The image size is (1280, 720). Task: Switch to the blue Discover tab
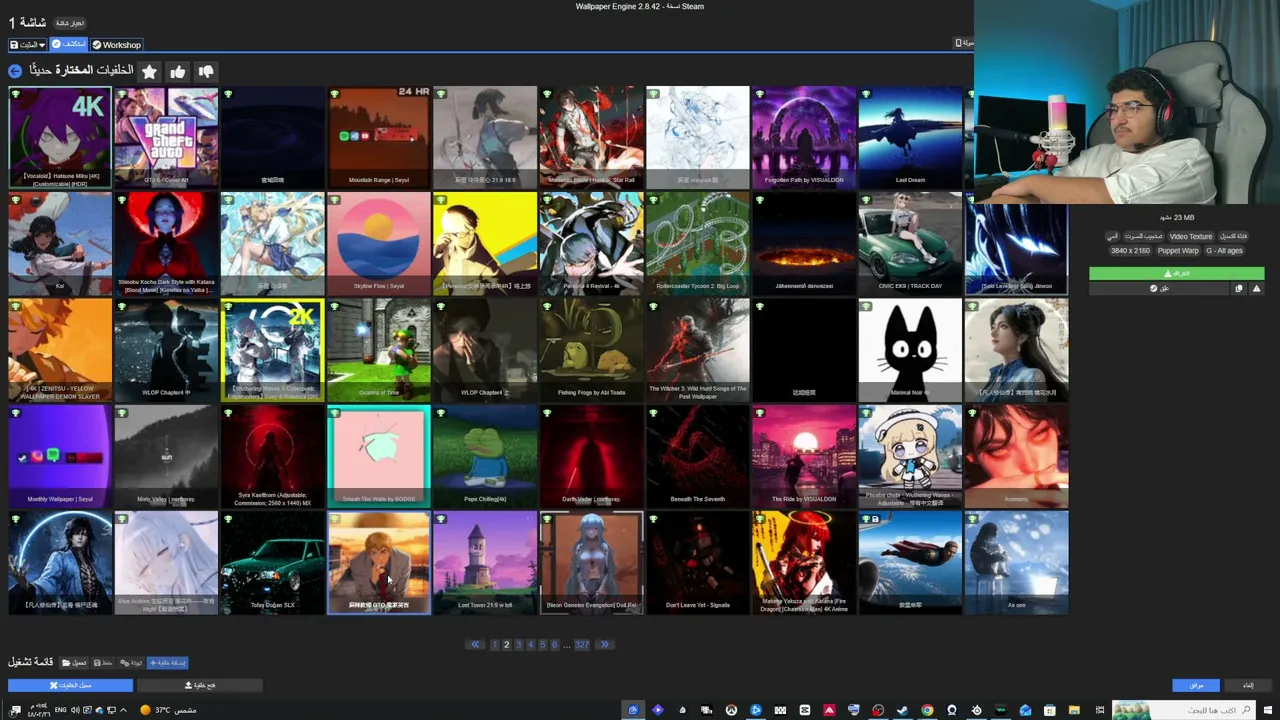(69, 45)
